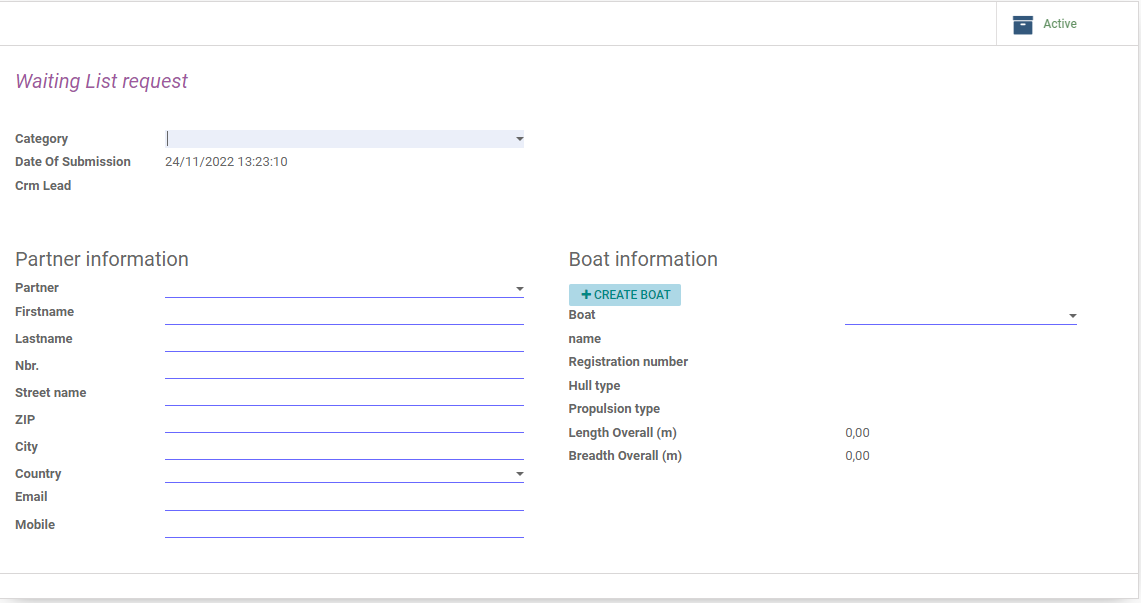Focus the Firstname input field
This screenshot has height=603, width=1141.
(344, 315)
